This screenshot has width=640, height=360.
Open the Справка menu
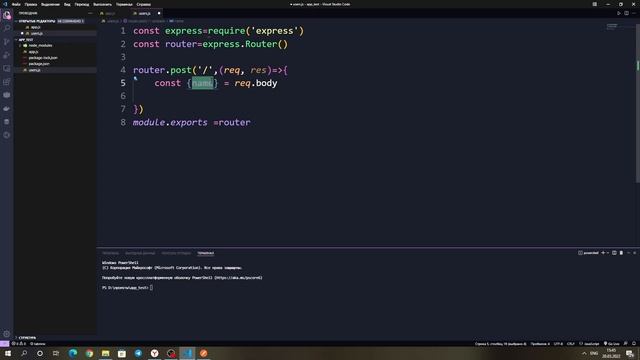coord(144,4)
